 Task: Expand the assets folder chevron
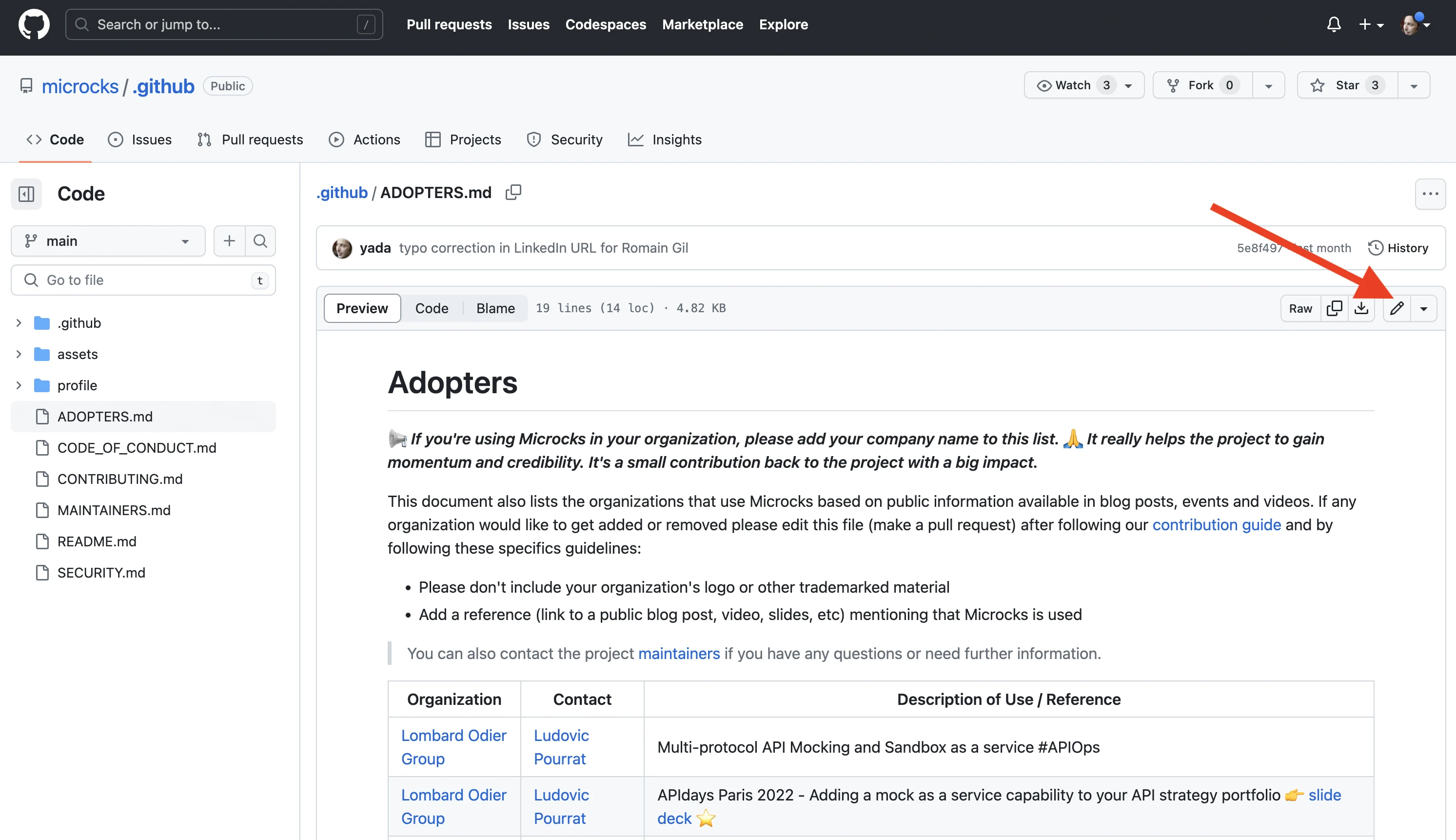click(19, 354)
